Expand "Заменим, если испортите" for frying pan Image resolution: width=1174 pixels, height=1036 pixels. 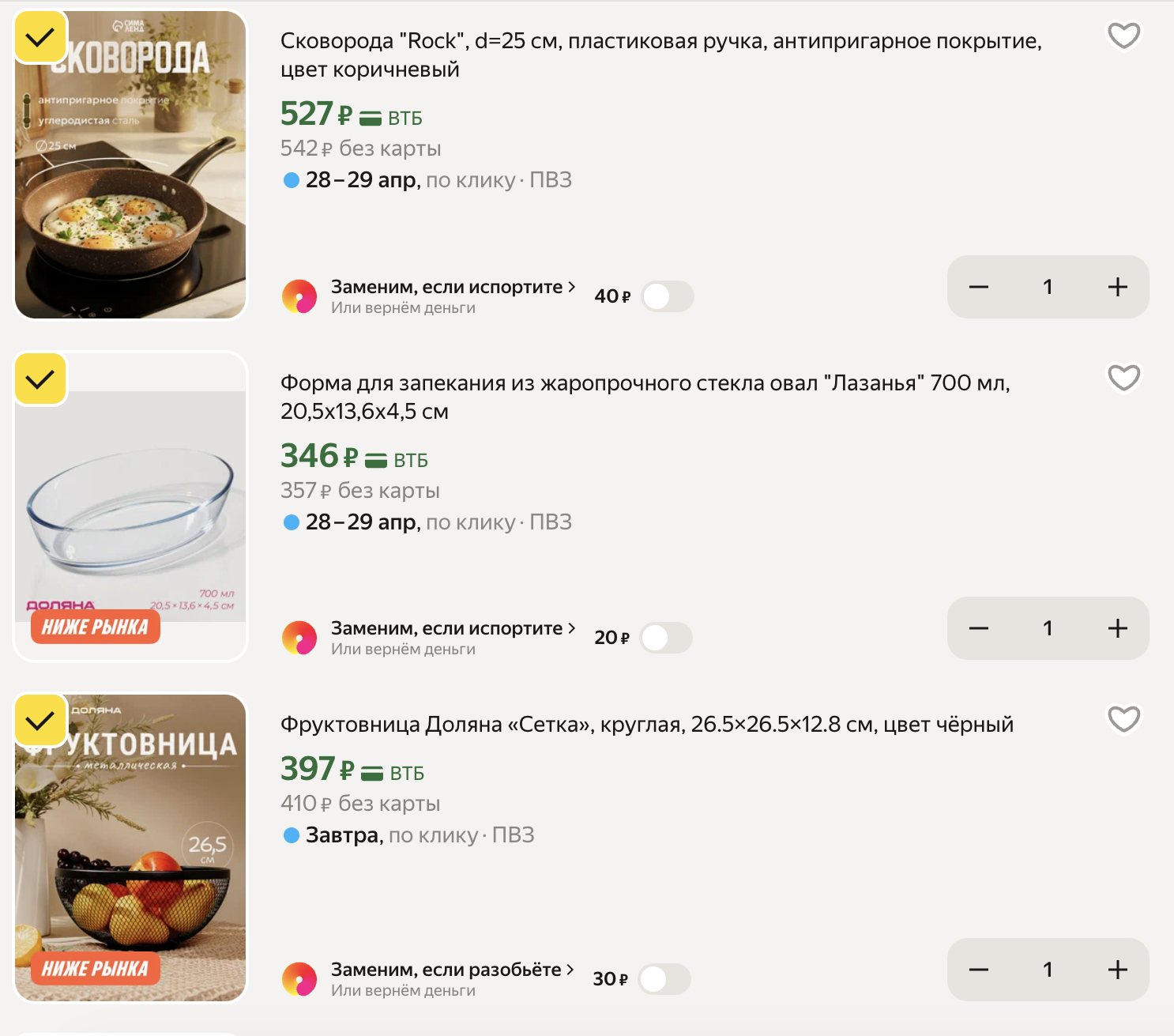coord(453,287)
